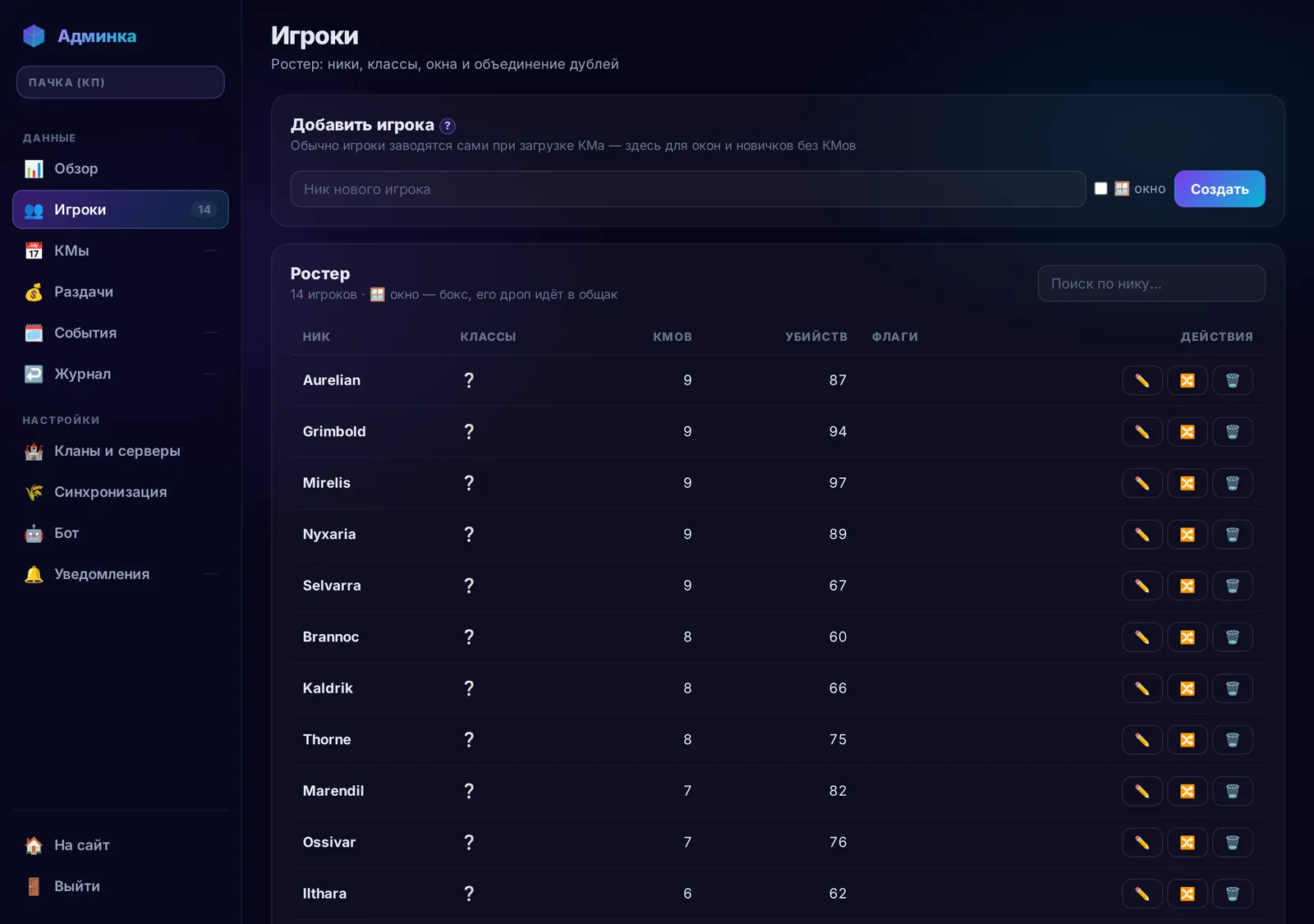This screenshot has width=1314, height=924.
Task: Click the Создать button
Action: point(1220,189)
